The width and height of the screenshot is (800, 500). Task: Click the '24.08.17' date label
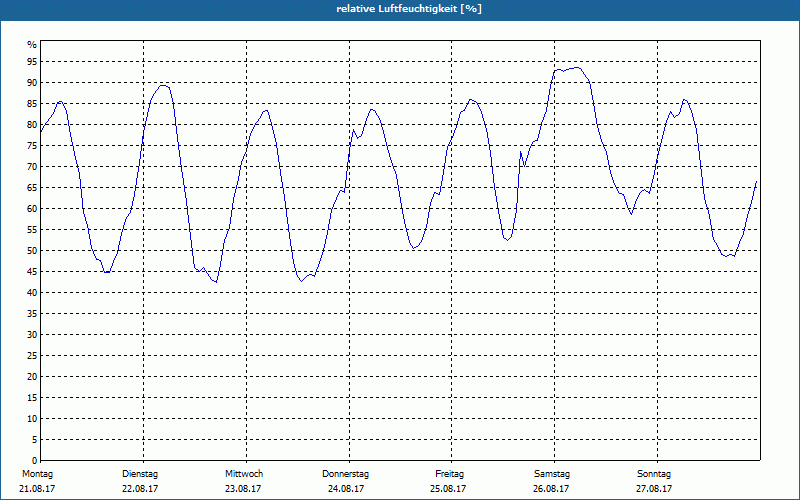[x=346, y=489]
